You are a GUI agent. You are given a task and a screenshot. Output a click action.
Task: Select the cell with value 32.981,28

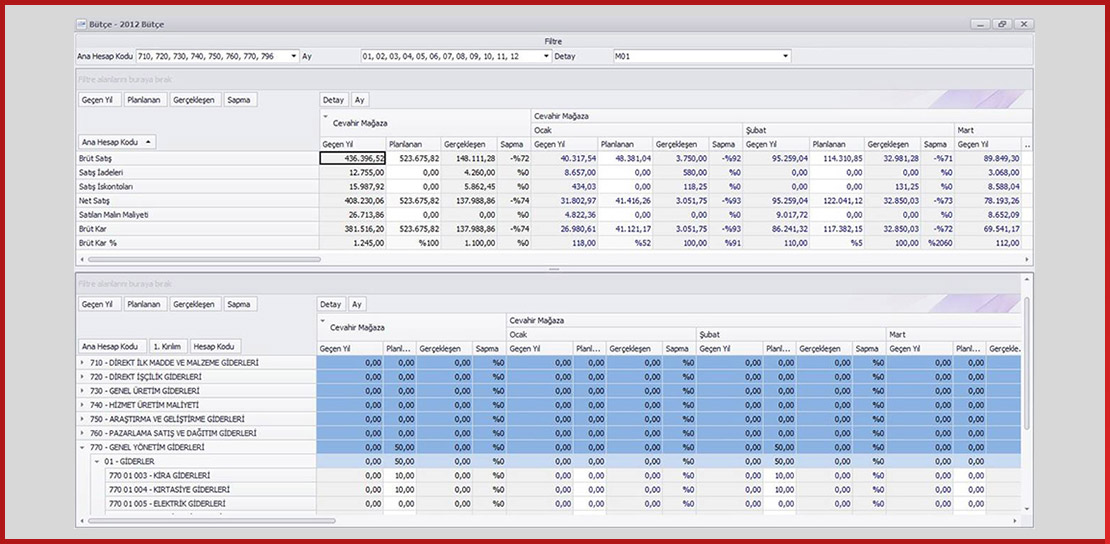coord(893,159)
